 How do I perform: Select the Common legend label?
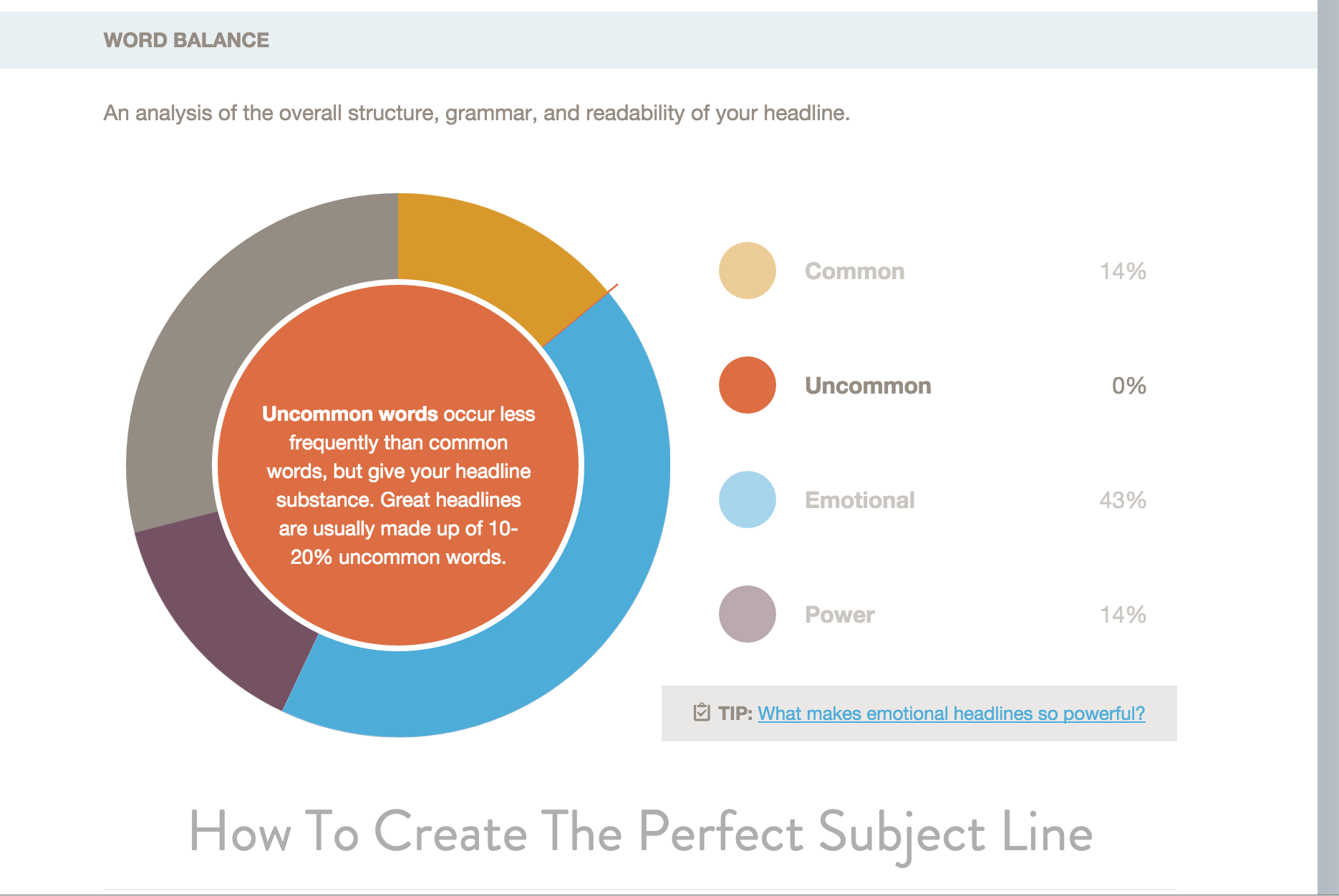(x=854, y=271)
